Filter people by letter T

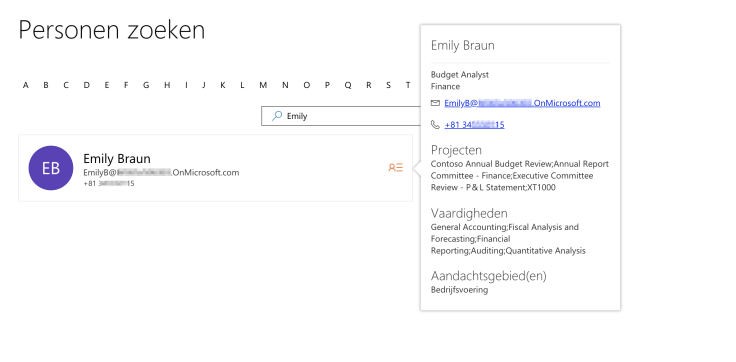pyautogui.click(x=408, y=85)
